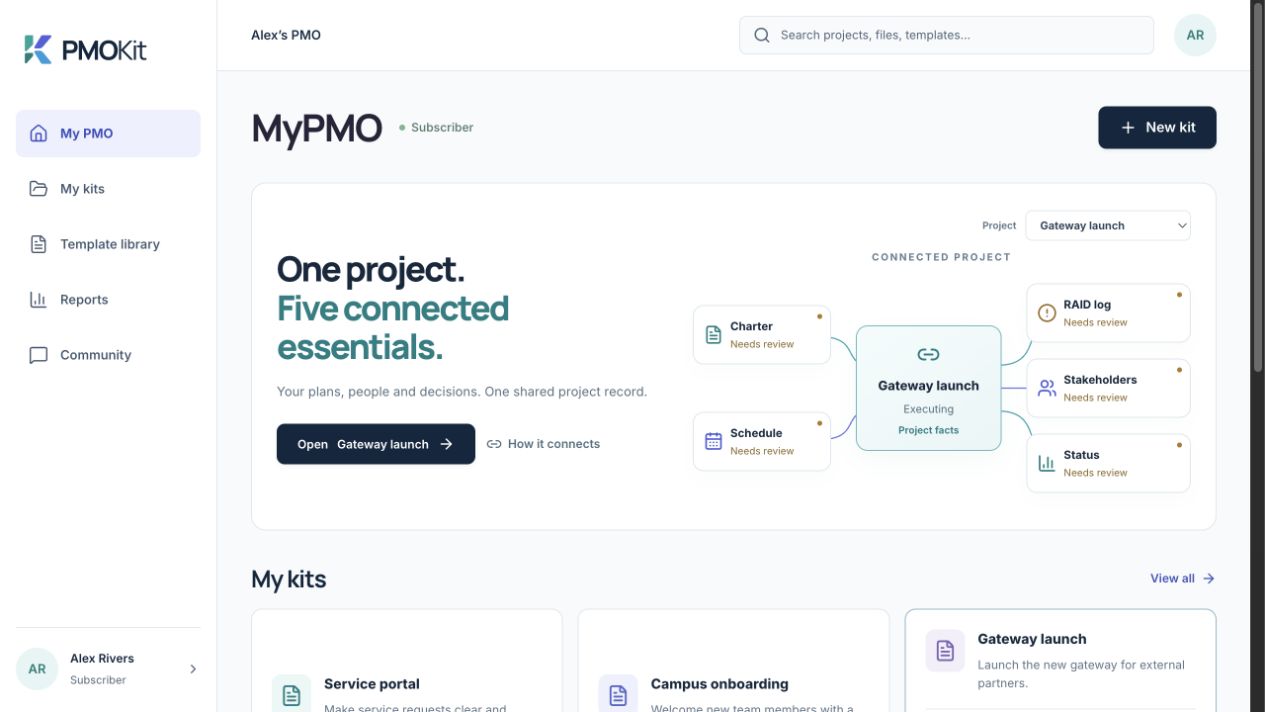The height and width of the screenshot is (712, 1265).
Task: Select My PMO in the sidebar
Action: coord(108,133)
